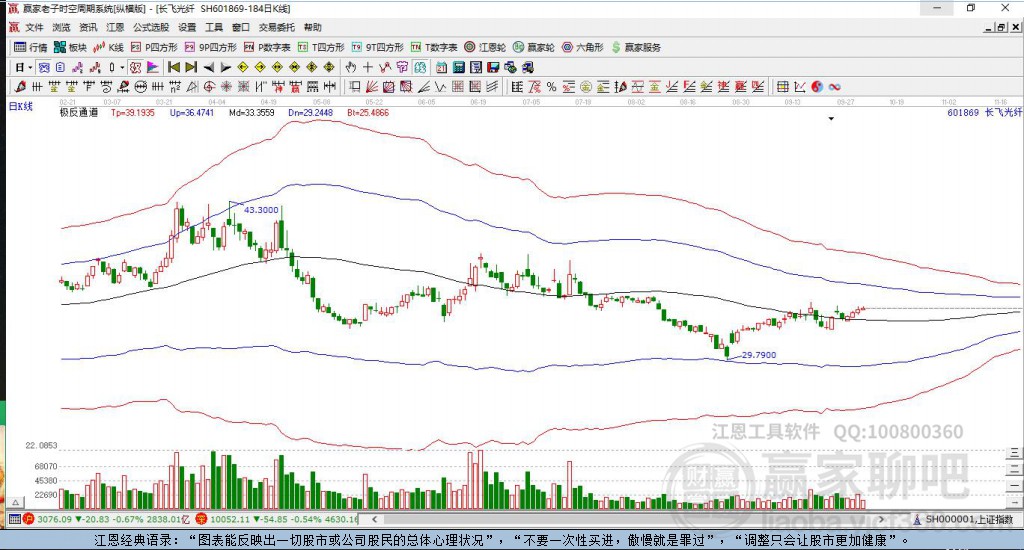Click the 29.7900 low price label
Viewport: 1024px width, 550px height.
(759, 355)
